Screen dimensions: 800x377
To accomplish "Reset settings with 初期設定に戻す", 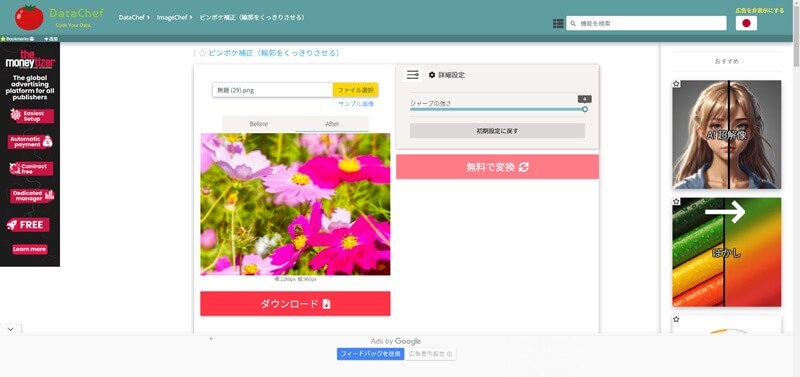I will pos(497,131).
